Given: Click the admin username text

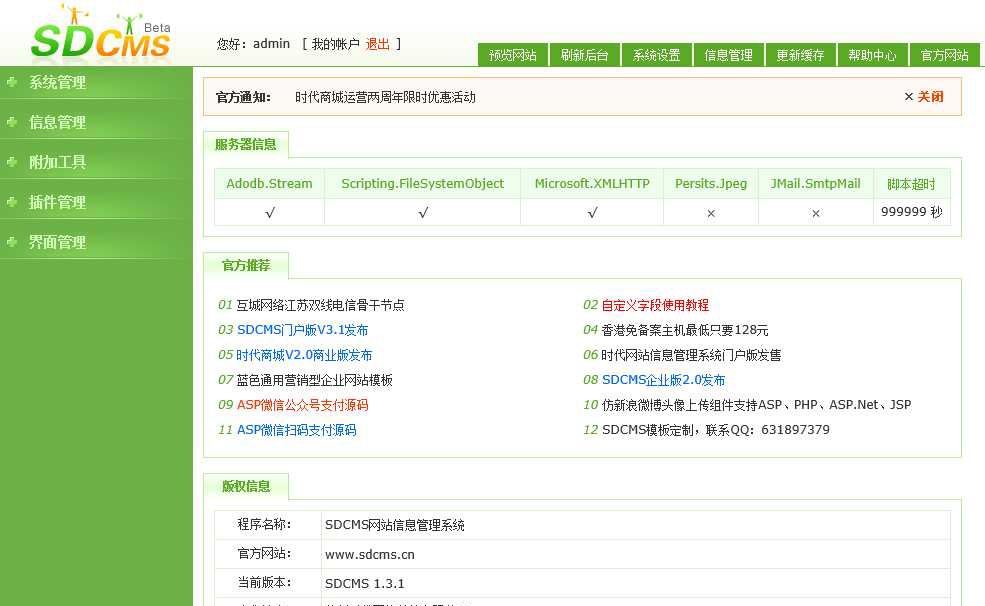Looking at the screenshot, I should pos(271,44).
